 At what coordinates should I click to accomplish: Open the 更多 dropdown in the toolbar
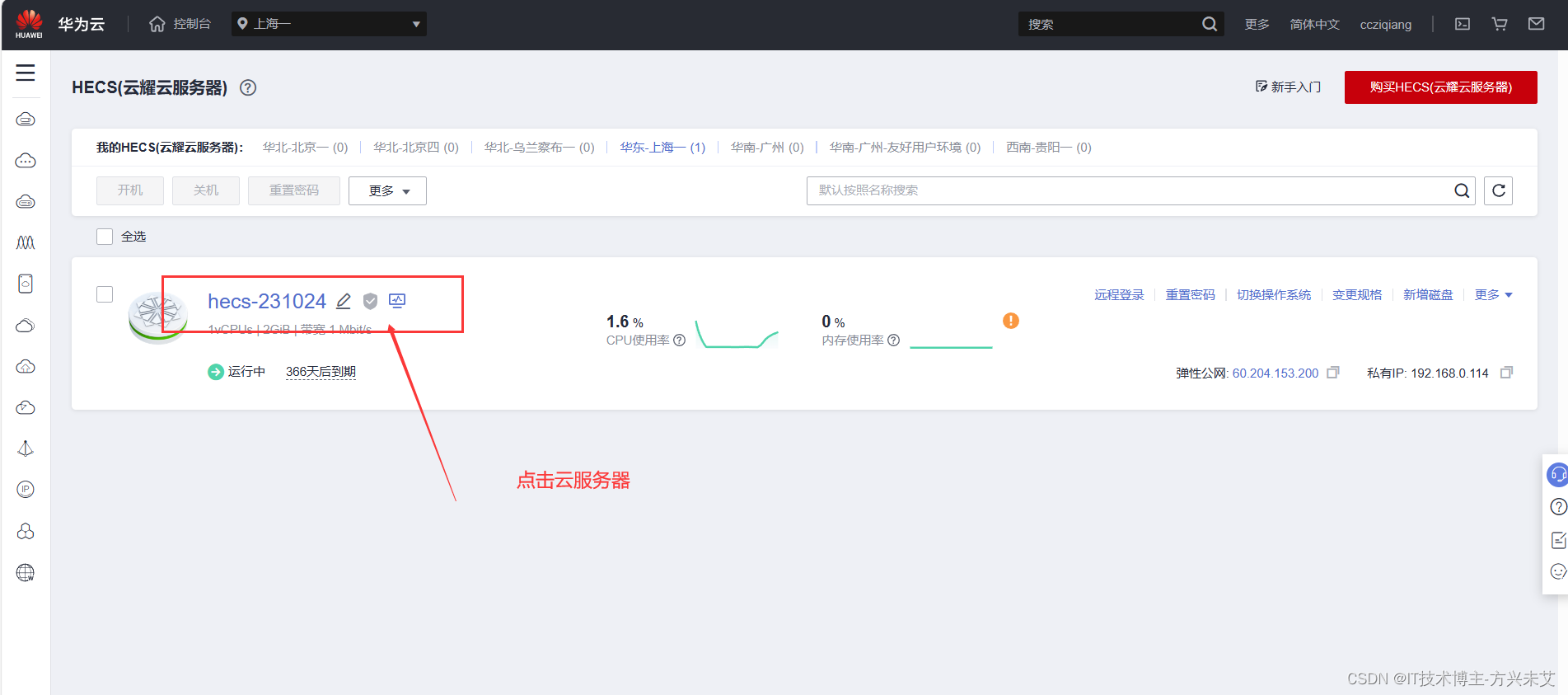pyautogui.click(x=387, y=190)
